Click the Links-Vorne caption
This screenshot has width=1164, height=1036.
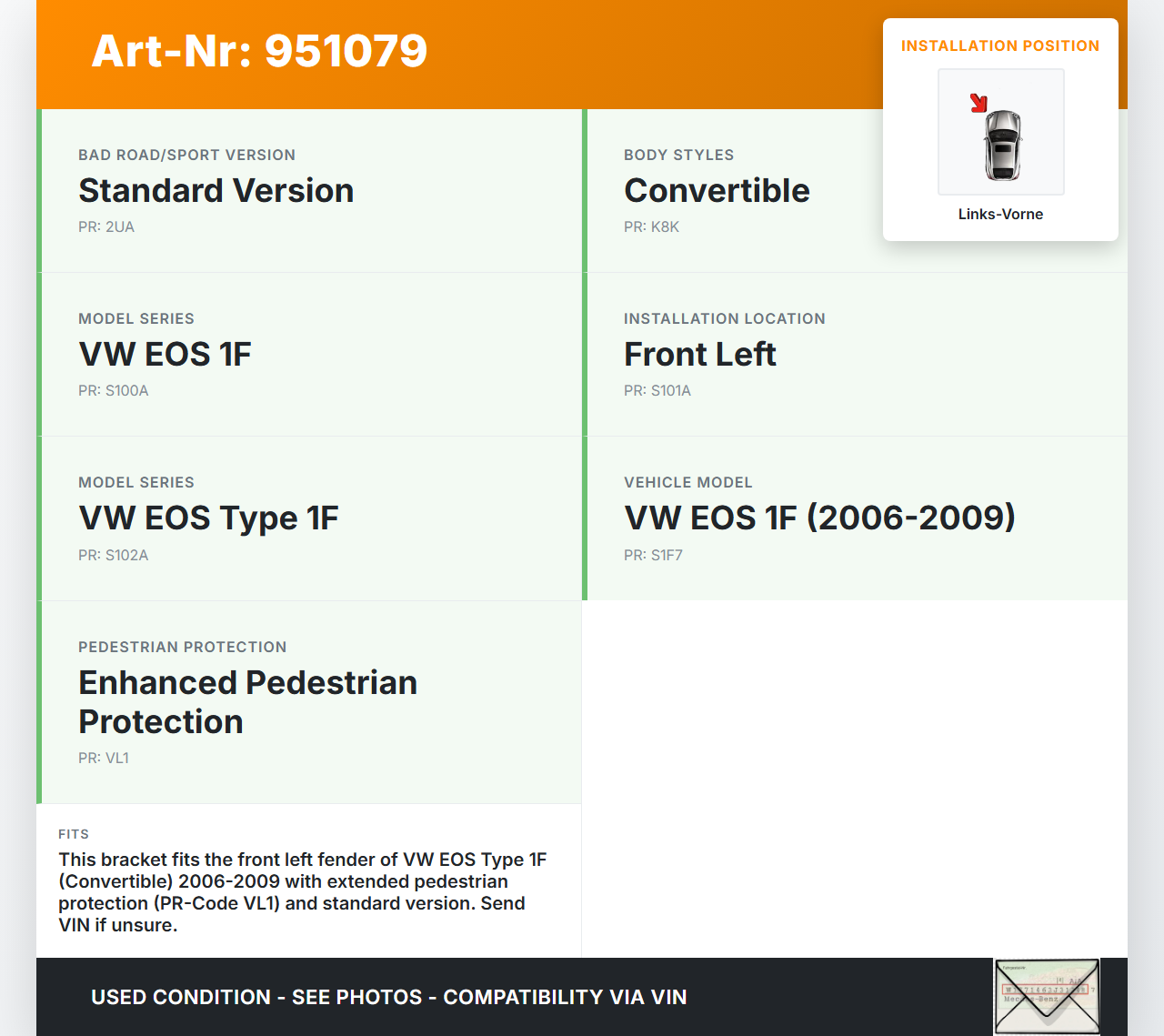tap(1000, 214)
